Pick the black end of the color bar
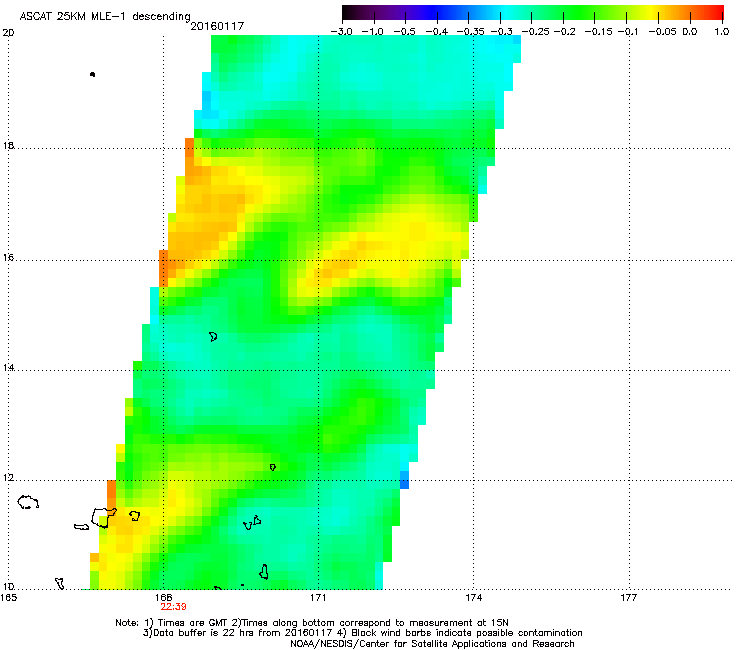The width and height of the screenshot is (740, 650). click(x=349, y=13)
